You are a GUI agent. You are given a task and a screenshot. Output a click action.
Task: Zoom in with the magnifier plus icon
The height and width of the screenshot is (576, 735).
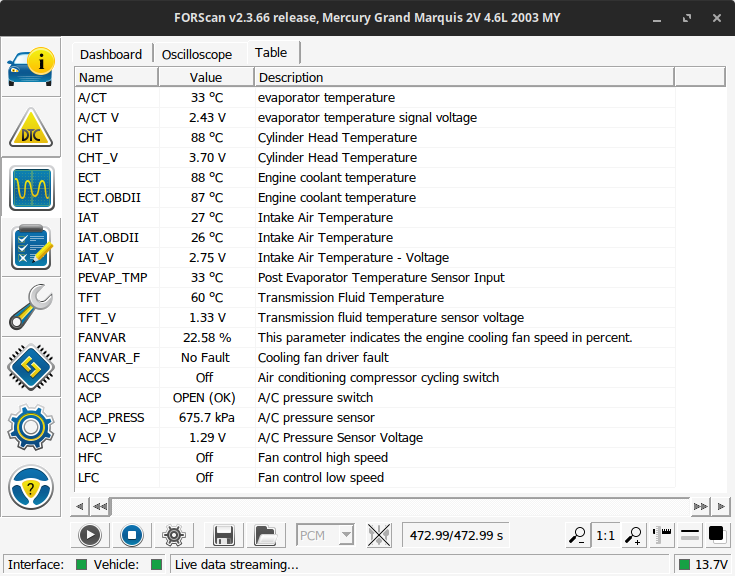click(x=634, y=535)
